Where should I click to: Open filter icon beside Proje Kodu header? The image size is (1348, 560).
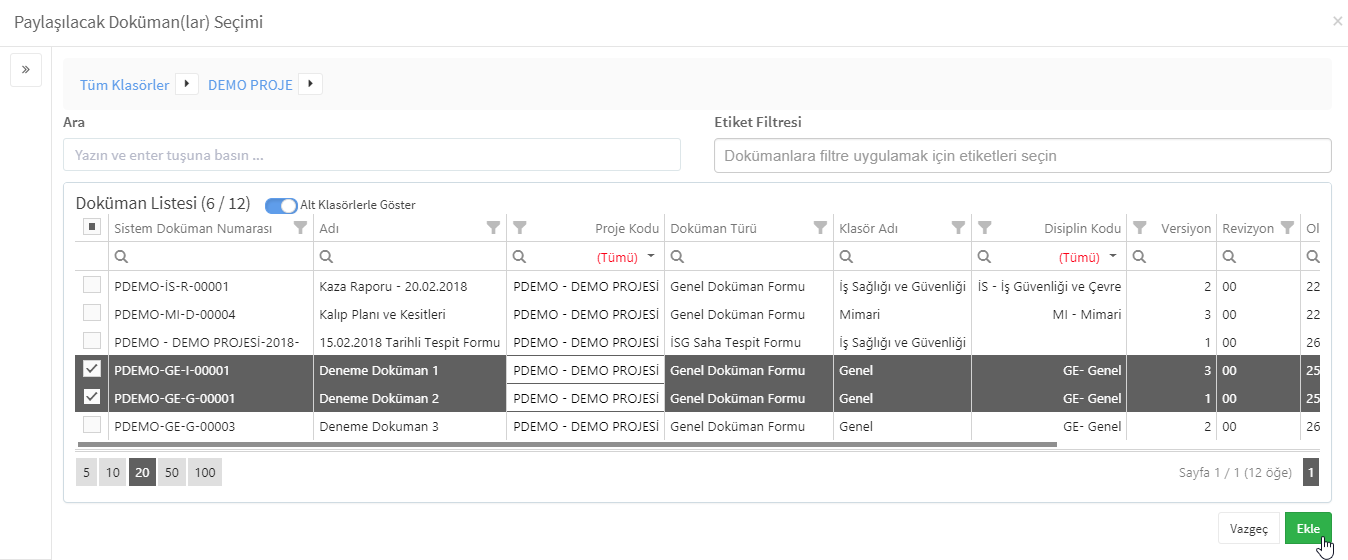(519, 228)
